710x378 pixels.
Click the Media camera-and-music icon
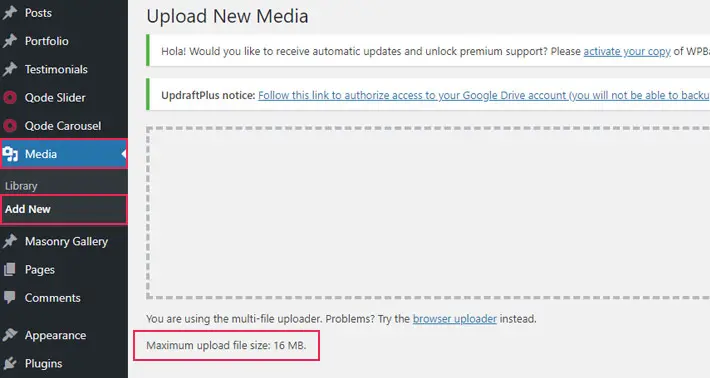coord(10,154)
